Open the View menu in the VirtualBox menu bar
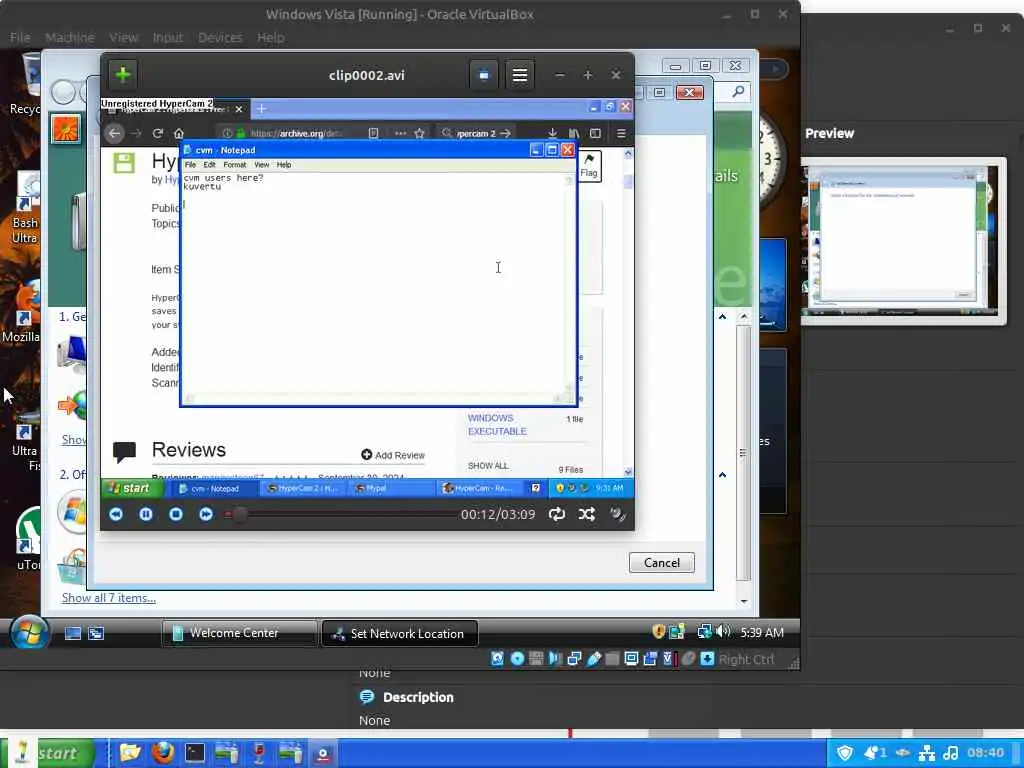The width and height of the screenshot is (1024, 768). (x=123, y=37)
